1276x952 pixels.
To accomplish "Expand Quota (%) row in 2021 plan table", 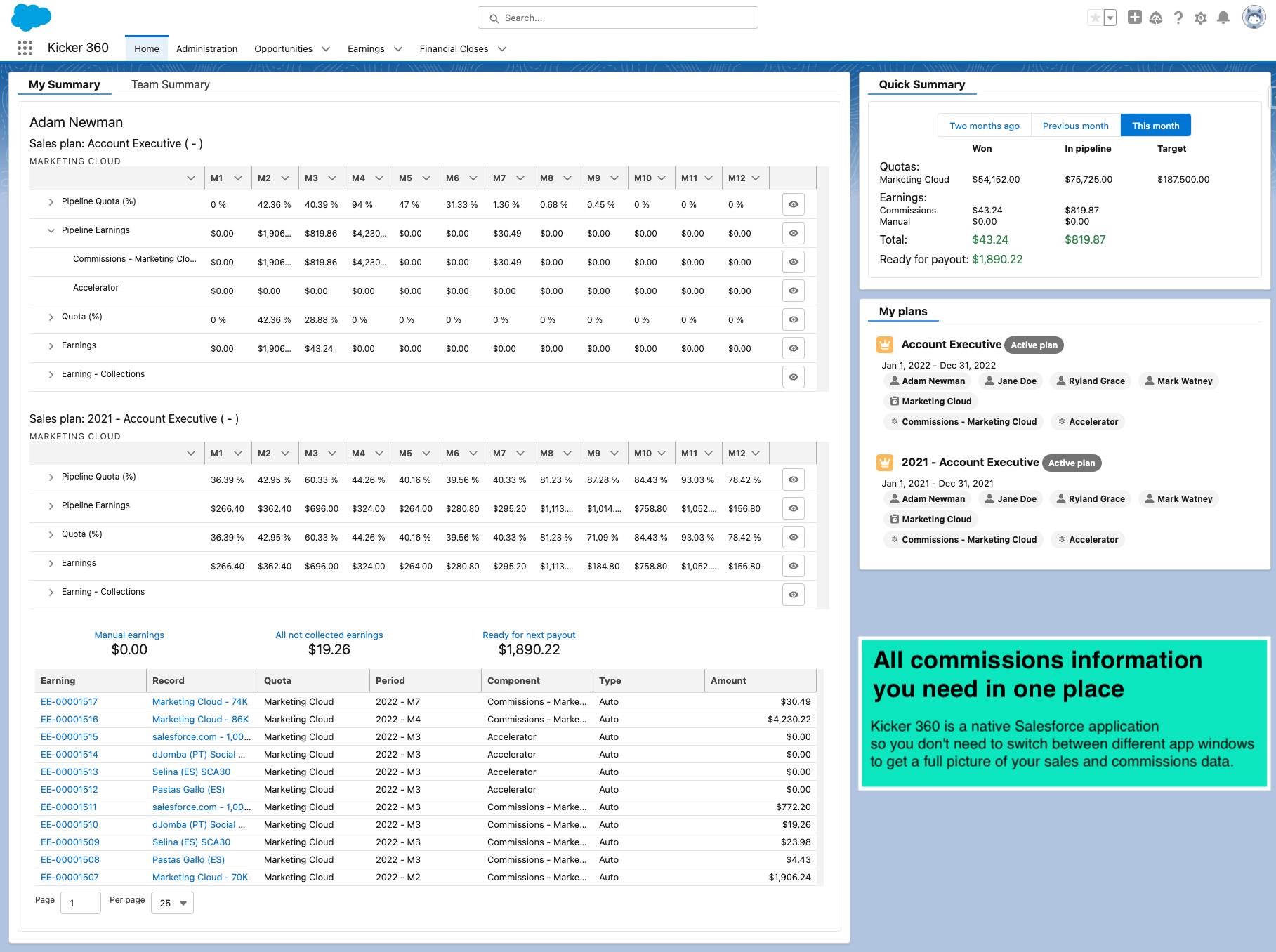I will (x=51, y=535).
